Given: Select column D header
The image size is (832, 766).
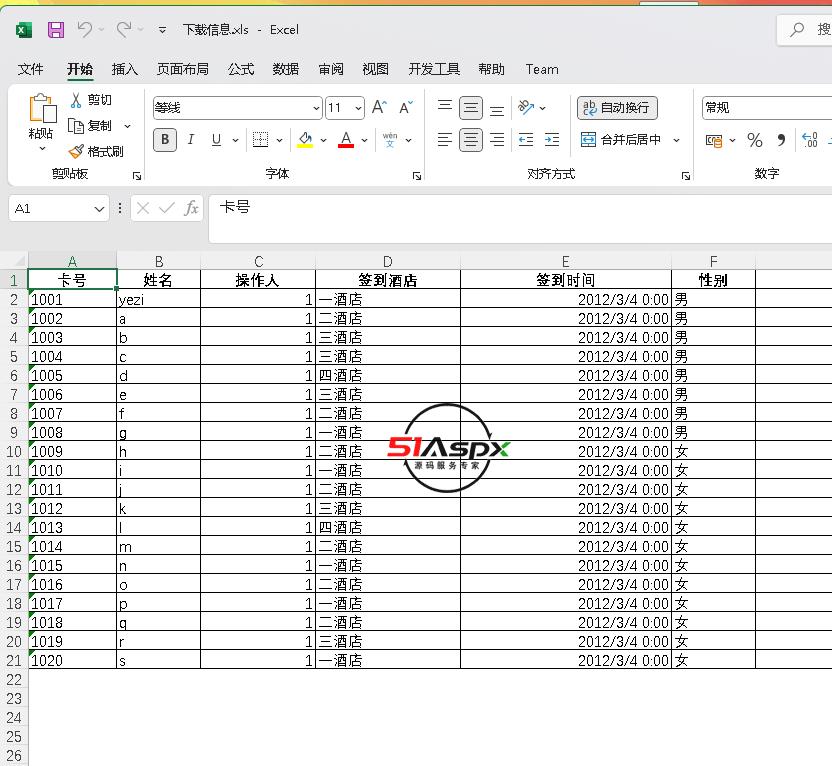Looking at the screenshot, I should click(x=388, y=262).
